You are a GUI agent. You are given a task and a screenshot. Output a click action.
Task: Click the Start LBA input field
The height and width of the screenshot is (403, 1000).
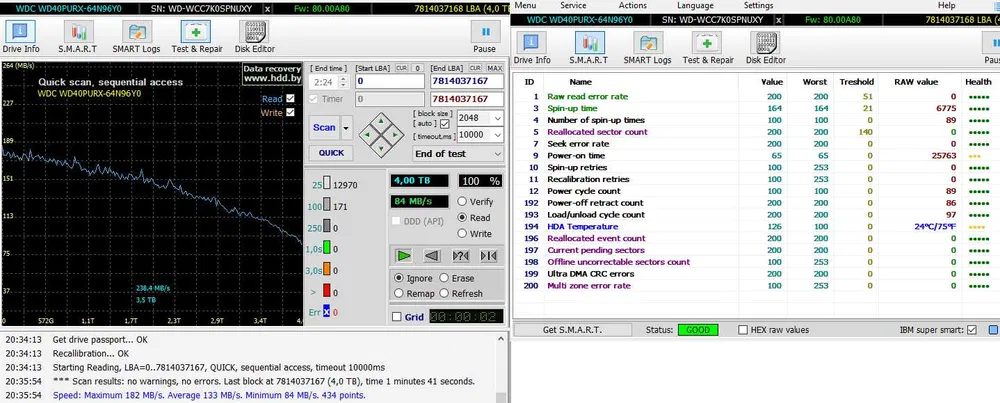click(x=390, y=82)
